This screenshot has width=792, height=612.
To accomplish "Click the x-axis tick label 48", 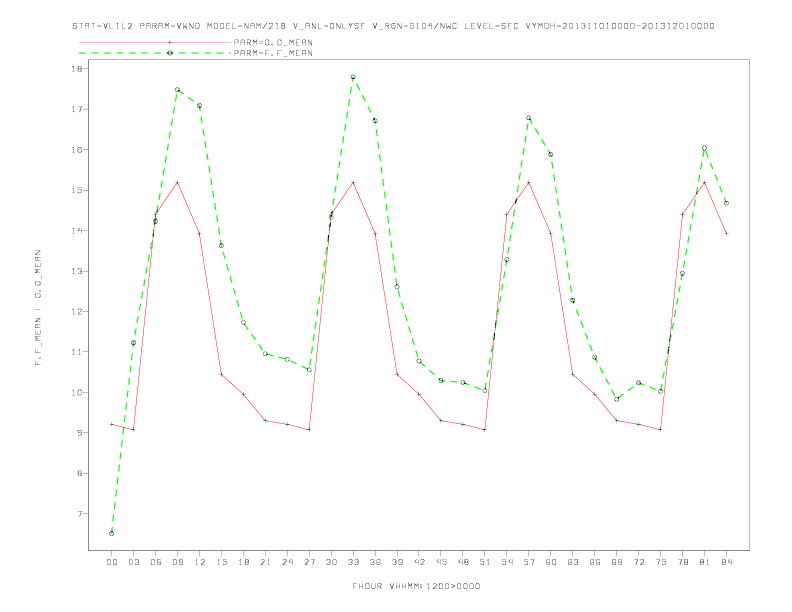I will pyautogui.click(x=463, y=562).
